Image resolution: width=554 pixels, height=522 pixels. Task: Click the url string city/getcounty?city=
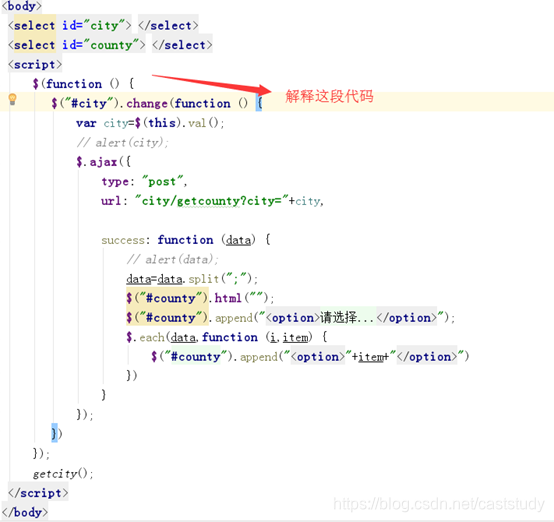point(212,201)
